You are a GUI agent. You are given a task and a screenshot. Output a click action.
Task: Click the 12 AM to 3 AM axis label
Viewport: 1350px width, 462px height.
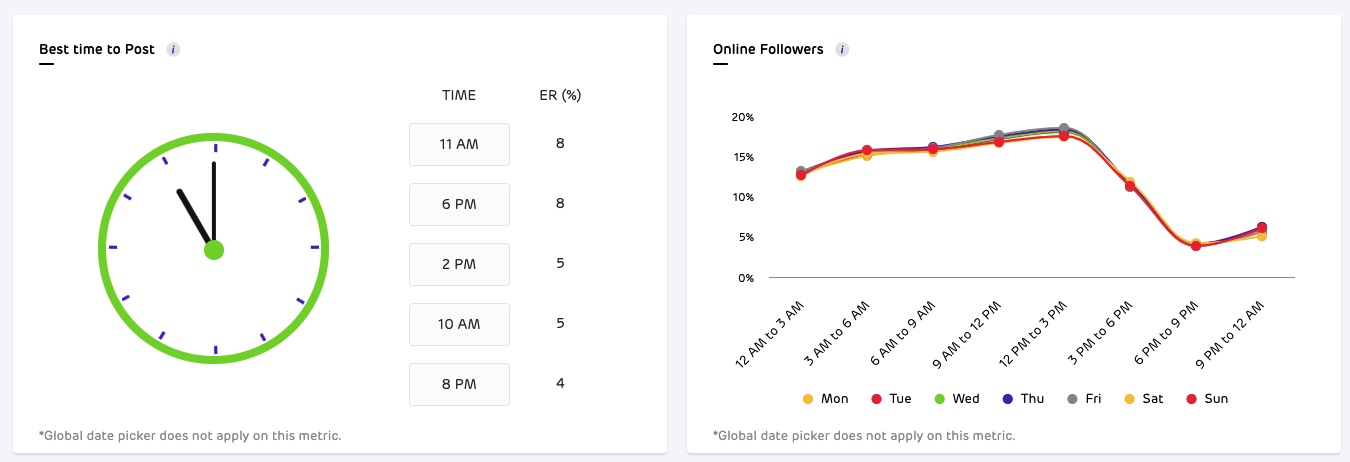[x=769, y=331]
